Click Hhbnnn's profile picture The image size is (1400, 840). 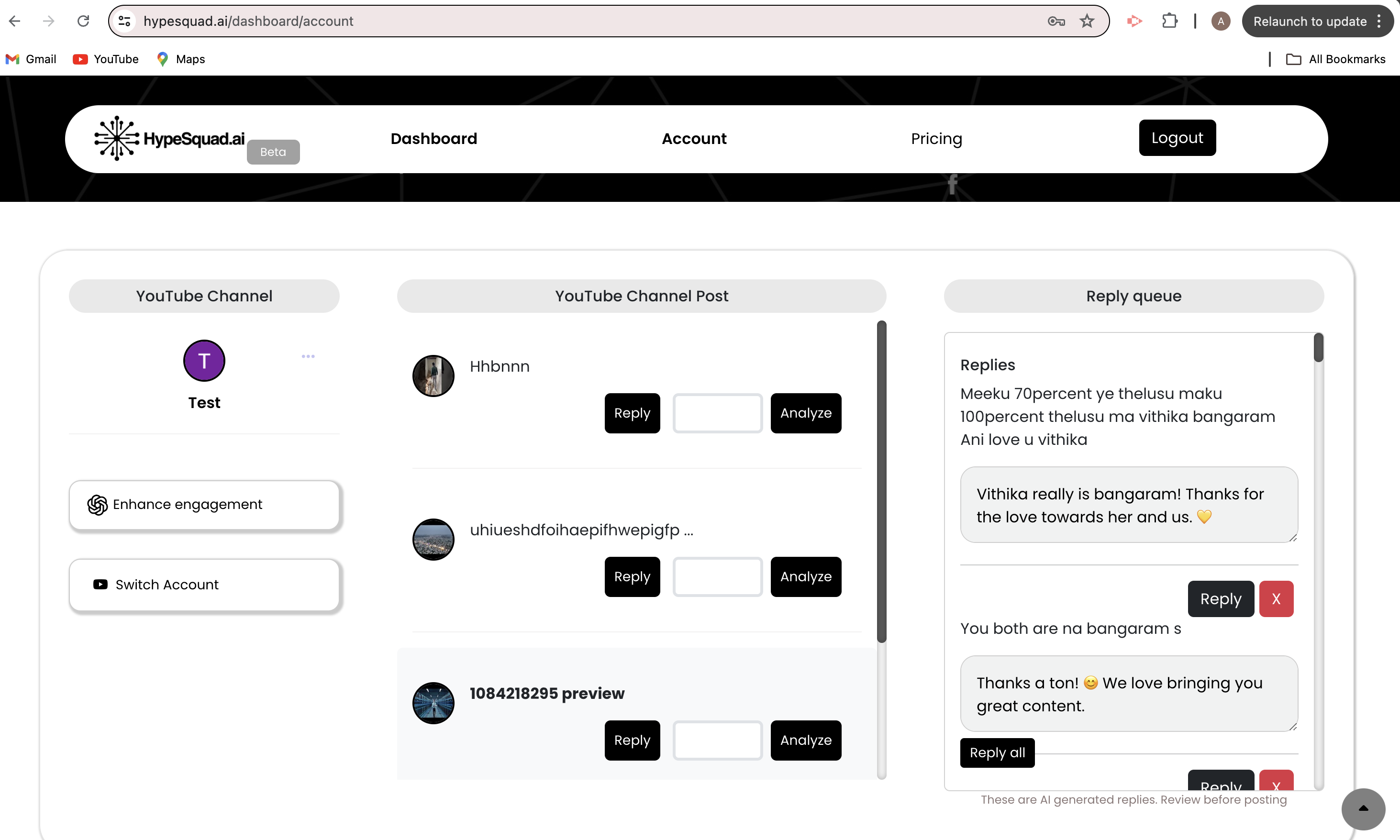(x=433, y=376)
